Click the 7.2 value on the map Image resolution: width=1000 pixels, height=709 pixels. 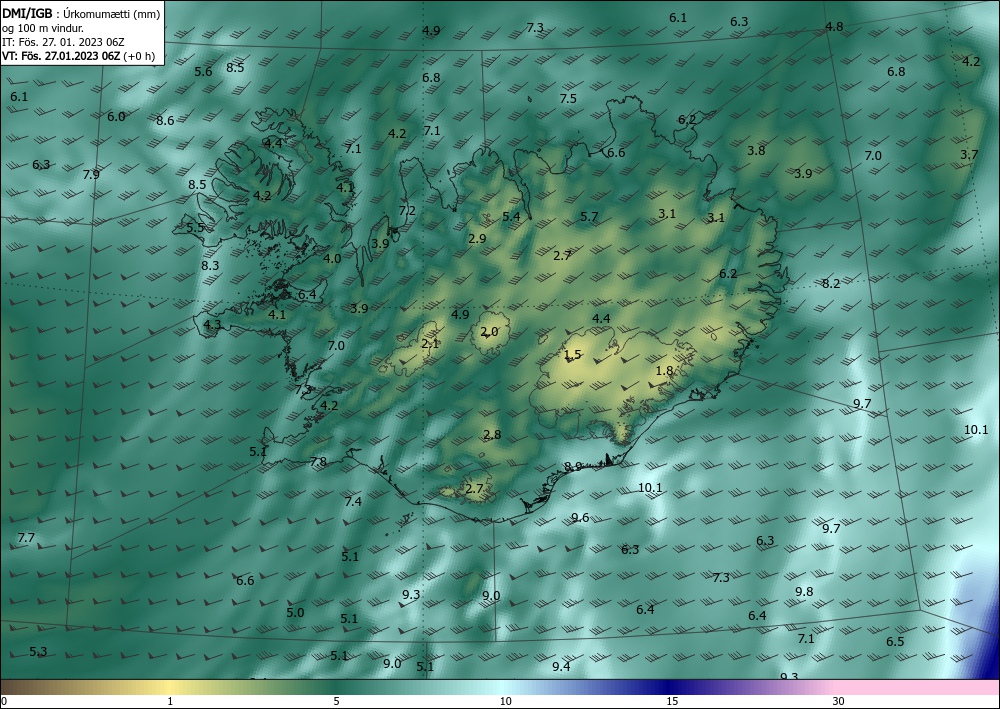pos(407,210)
